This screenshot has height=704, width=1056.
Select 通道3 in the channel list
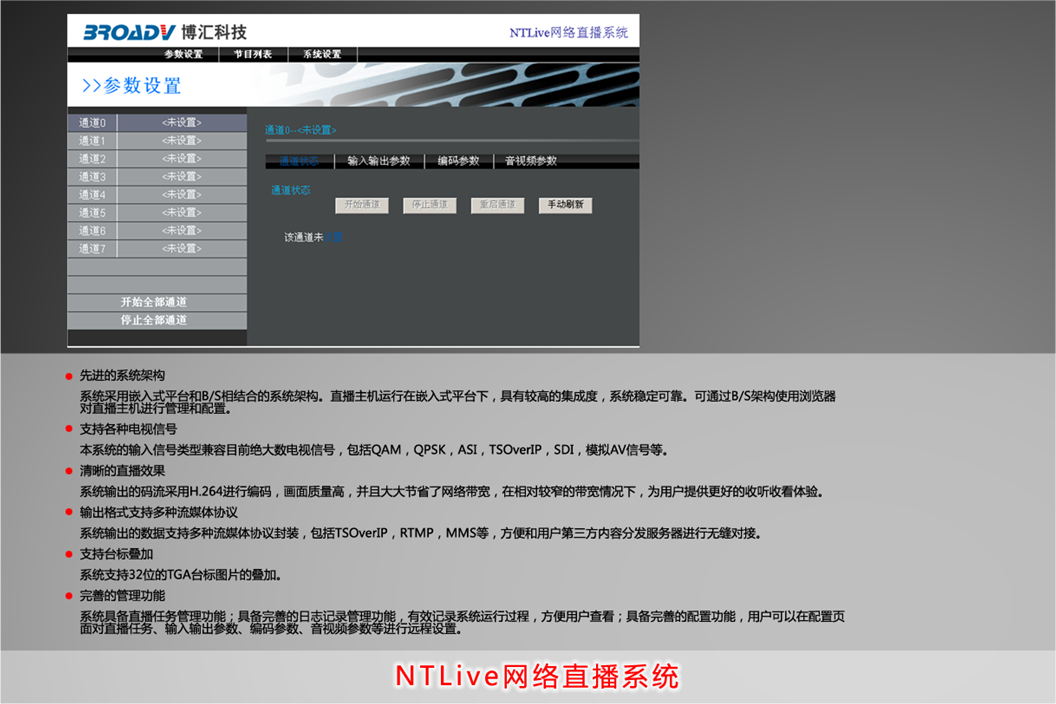click(x=157, y=177)
